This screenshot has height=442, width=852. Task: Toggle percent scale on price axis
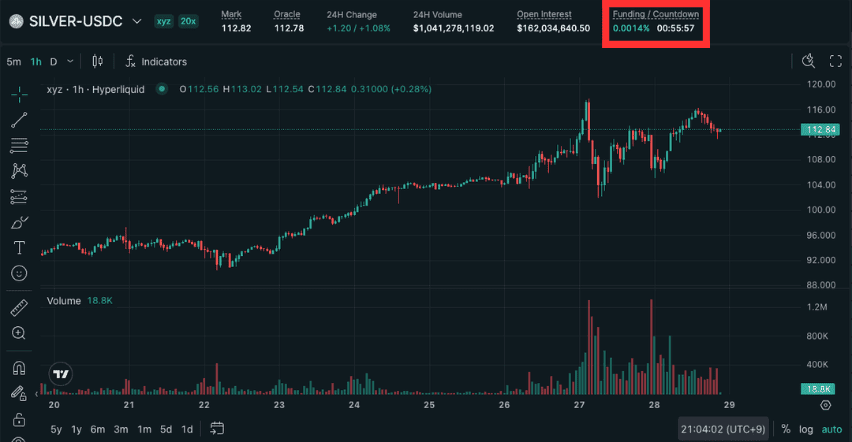(786, 429)
